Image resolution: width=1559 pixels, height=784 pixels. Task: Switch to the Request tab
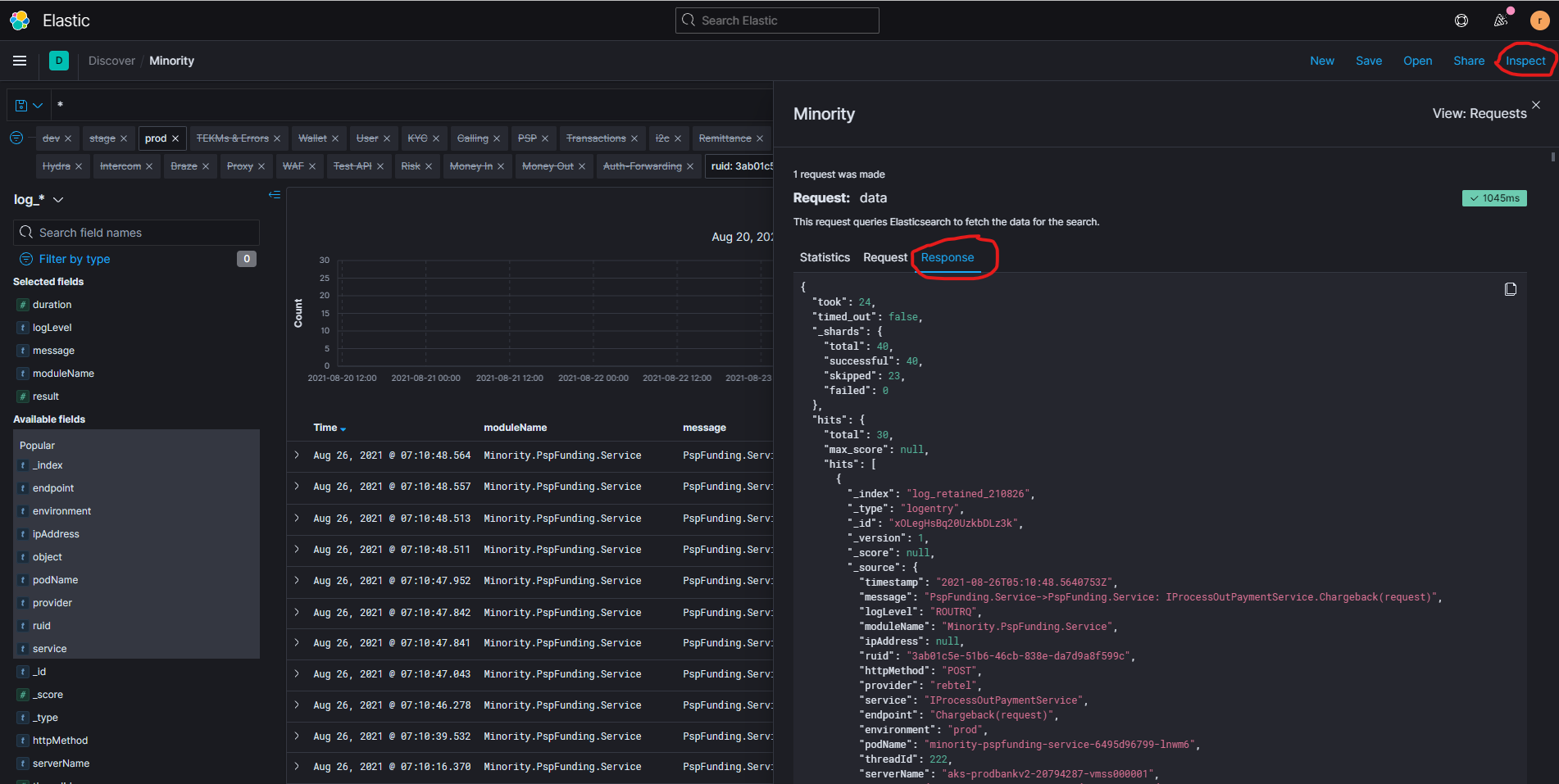coord(885,257)
